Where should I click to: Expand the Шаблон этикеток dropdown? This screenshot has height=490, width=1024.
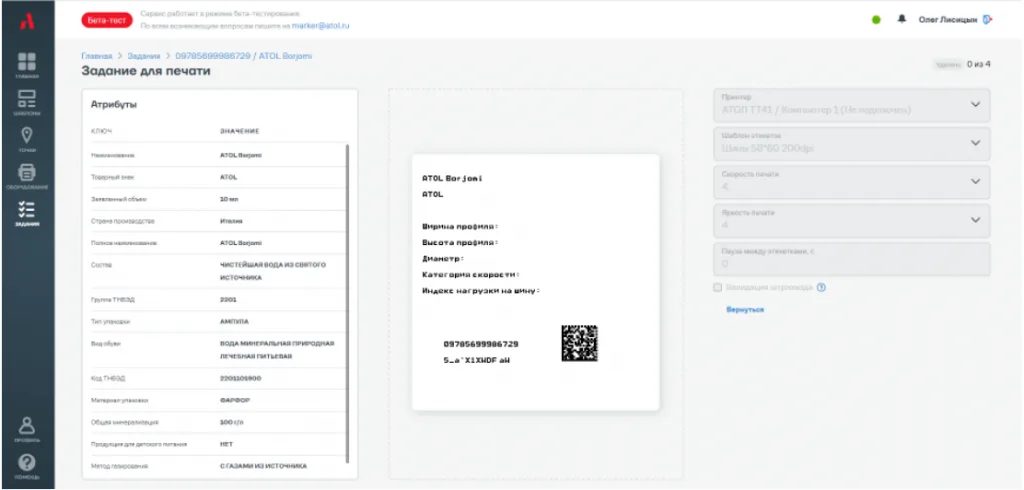click(852, 143)
